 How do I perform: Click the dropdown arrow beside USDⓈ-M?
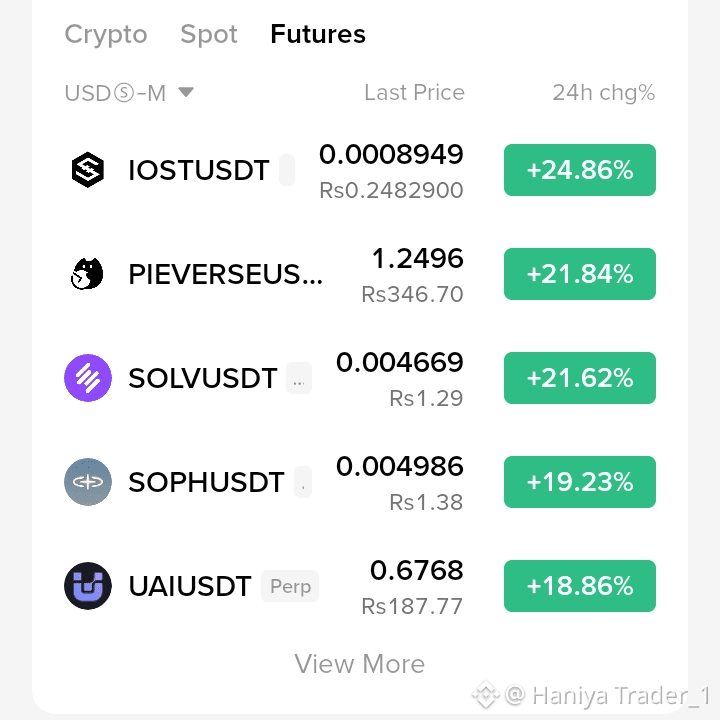(186, 92)
